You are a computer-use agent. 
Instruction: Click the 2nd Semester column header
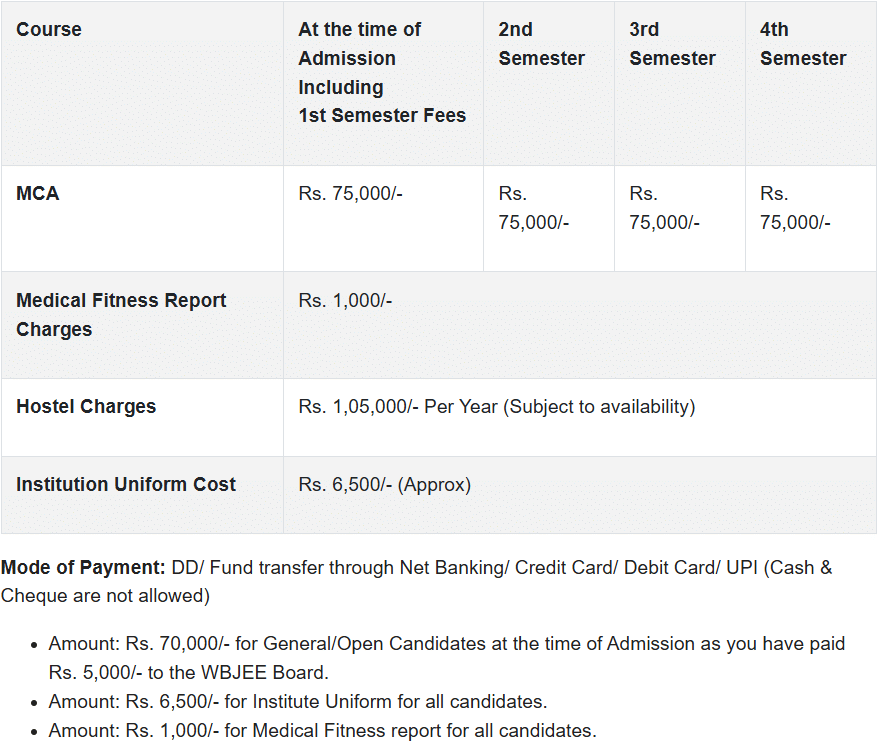pos(541,44)
